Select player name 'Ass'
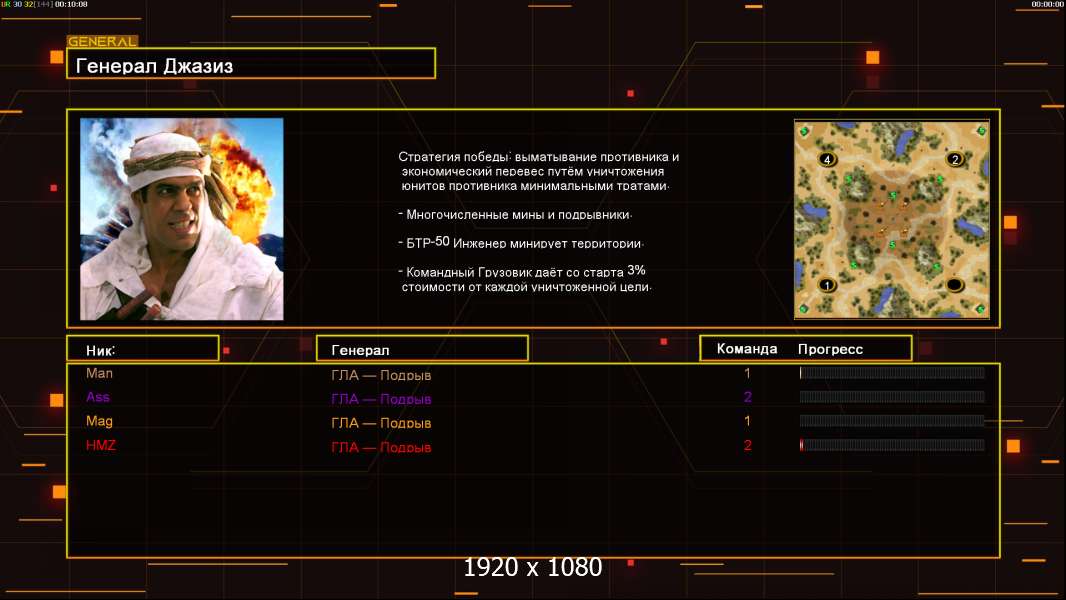Viewport: 1066px width, 600px height. pos(98,397)
